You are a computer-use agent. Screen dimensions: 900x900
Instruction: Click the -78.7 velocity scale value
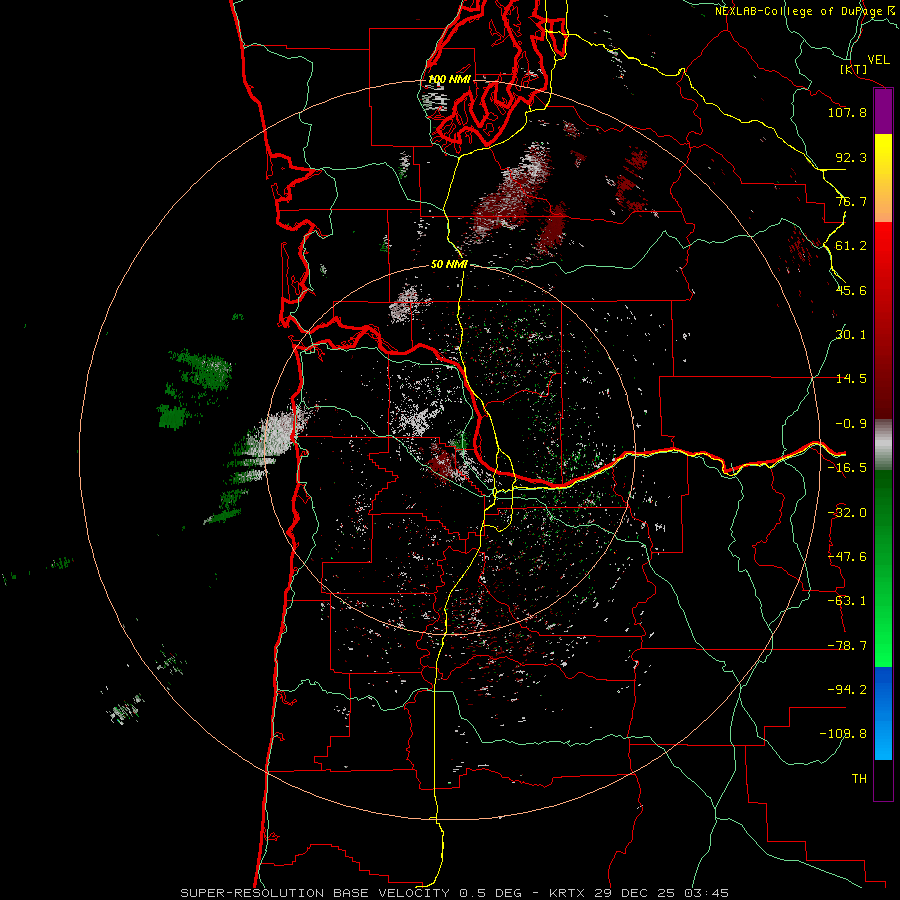pos(847,646)
